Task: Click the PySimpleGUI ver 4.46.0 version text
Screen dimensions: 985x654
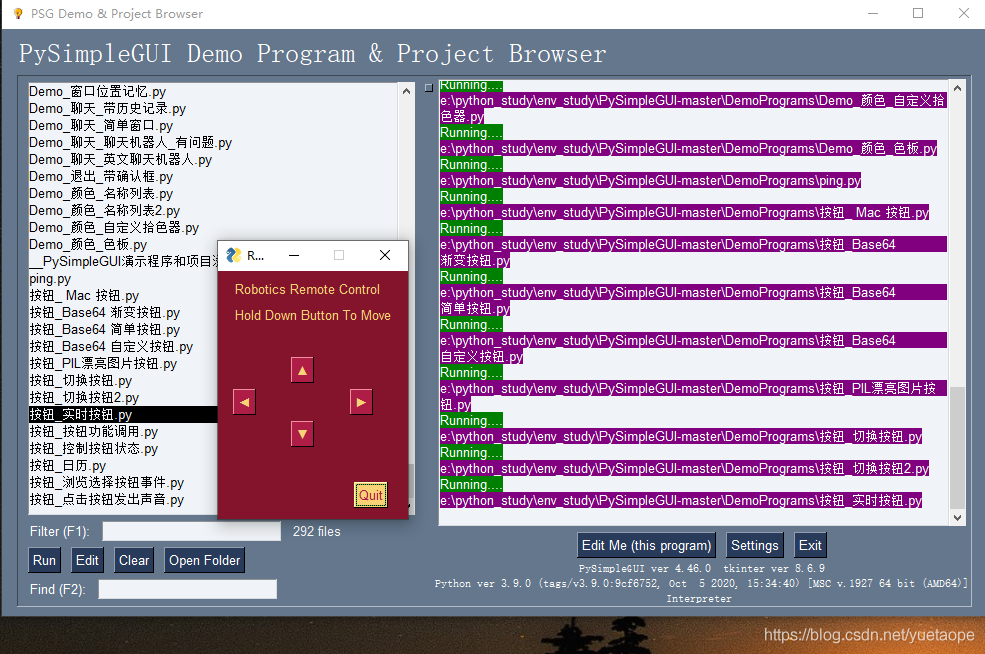Action: click(645, 569)
